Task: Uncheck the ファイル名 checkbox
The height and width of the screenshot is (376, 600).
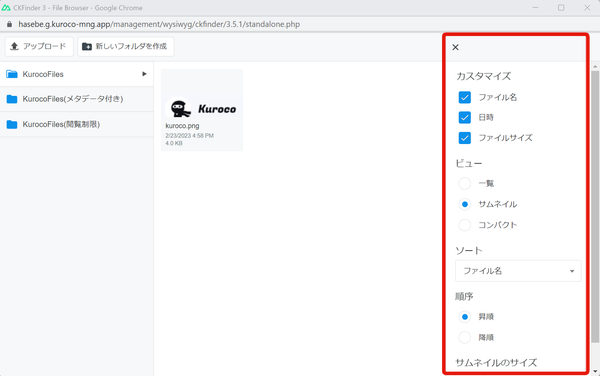Action: tap(465, 97)
